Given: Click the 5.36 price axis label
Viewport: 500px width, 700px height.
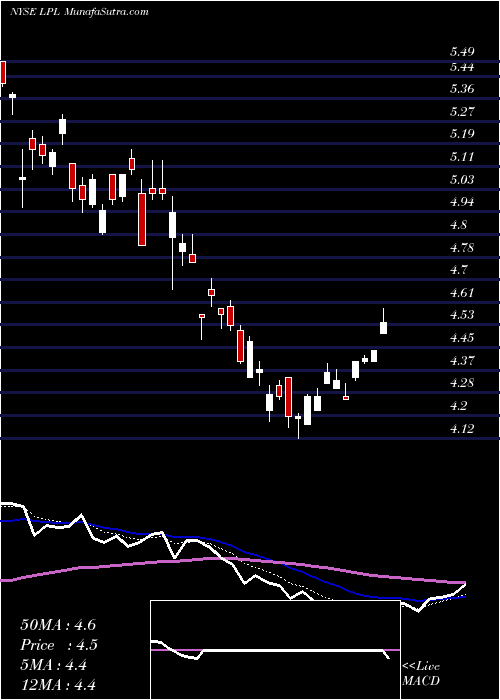Looking at the screenshot, I should click(x=462, y=89).
